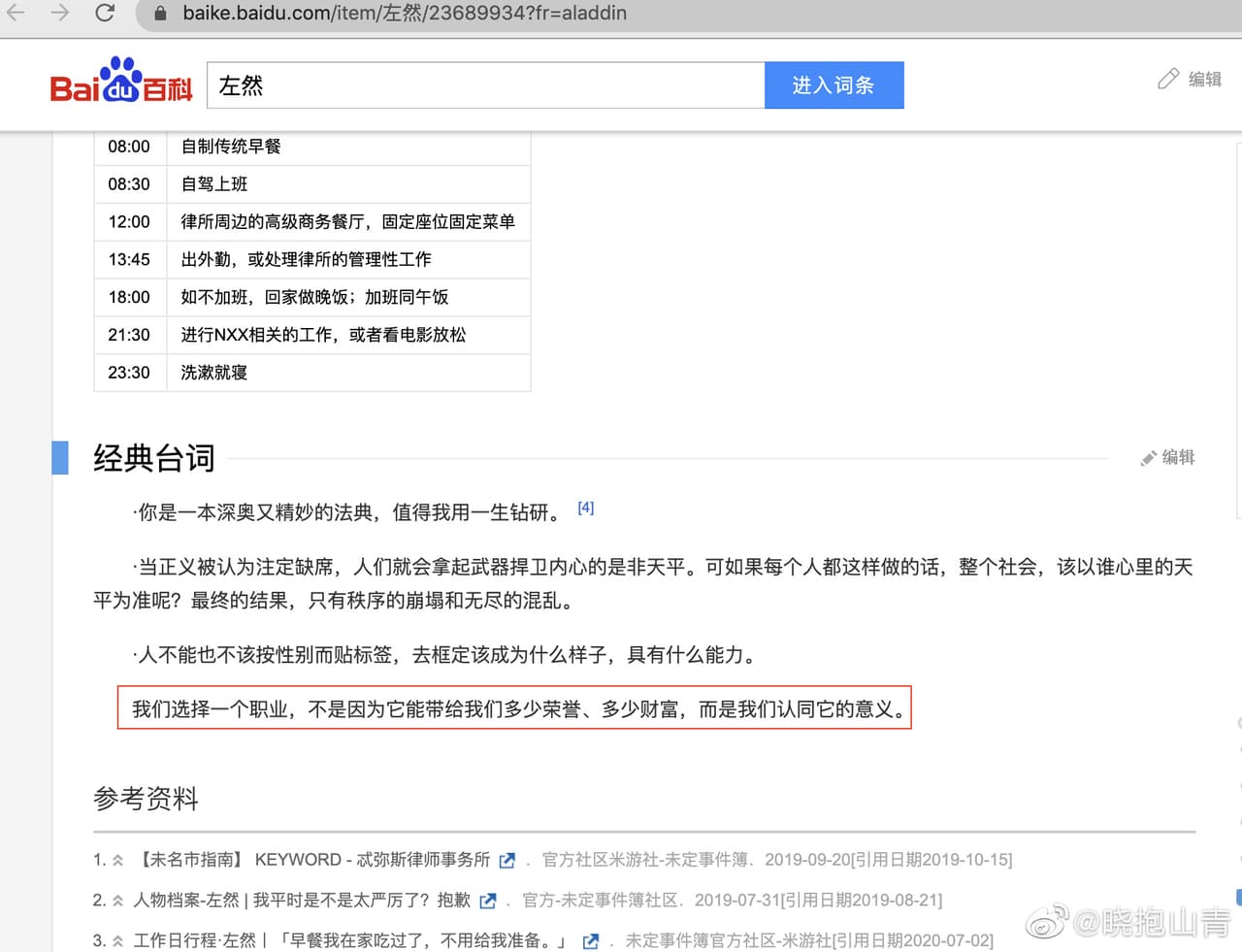The height and width of the screenshot is (952, 1242).
Task: Jump back via reference 1 caret arrows
Action: point(117,860)
